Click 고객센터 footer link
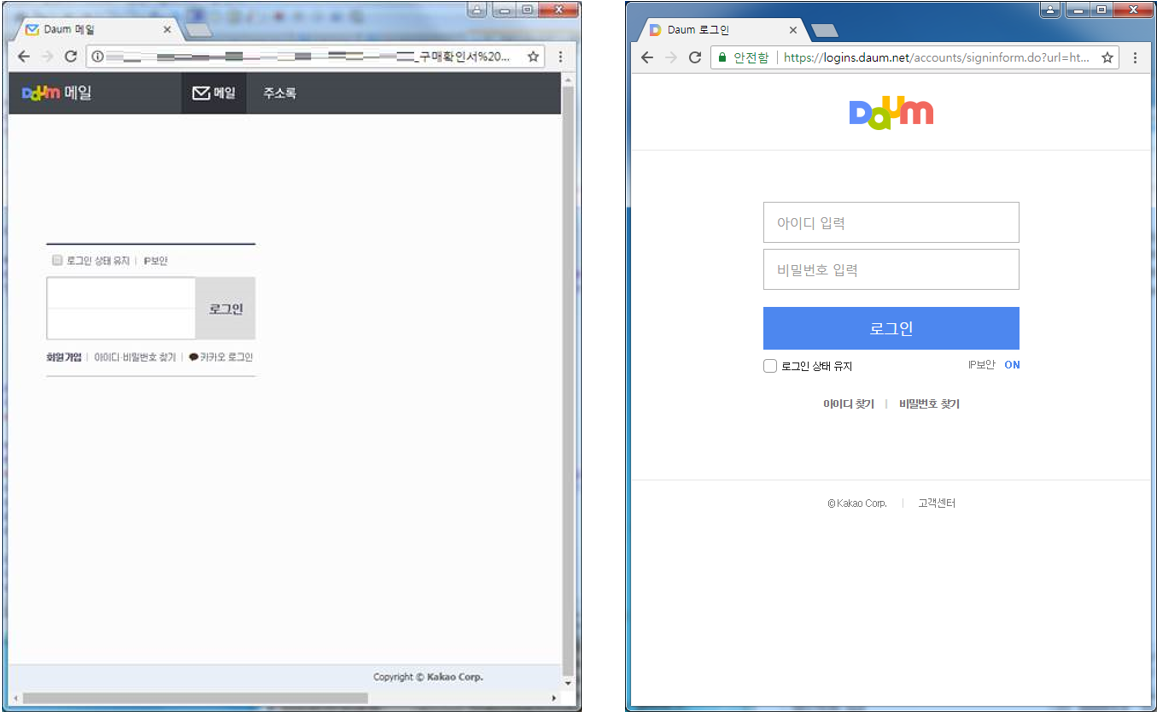This screenshot has height=714, width=1160. (937, 502)
